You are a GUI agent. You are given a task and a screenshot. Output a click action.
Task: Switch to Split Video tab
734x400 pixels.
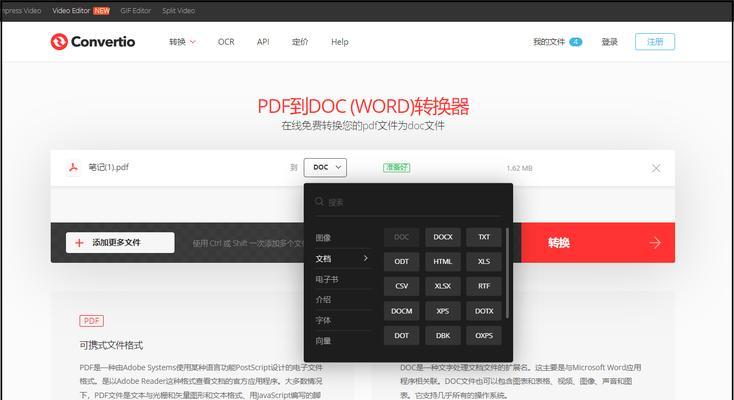coord(178,10)
